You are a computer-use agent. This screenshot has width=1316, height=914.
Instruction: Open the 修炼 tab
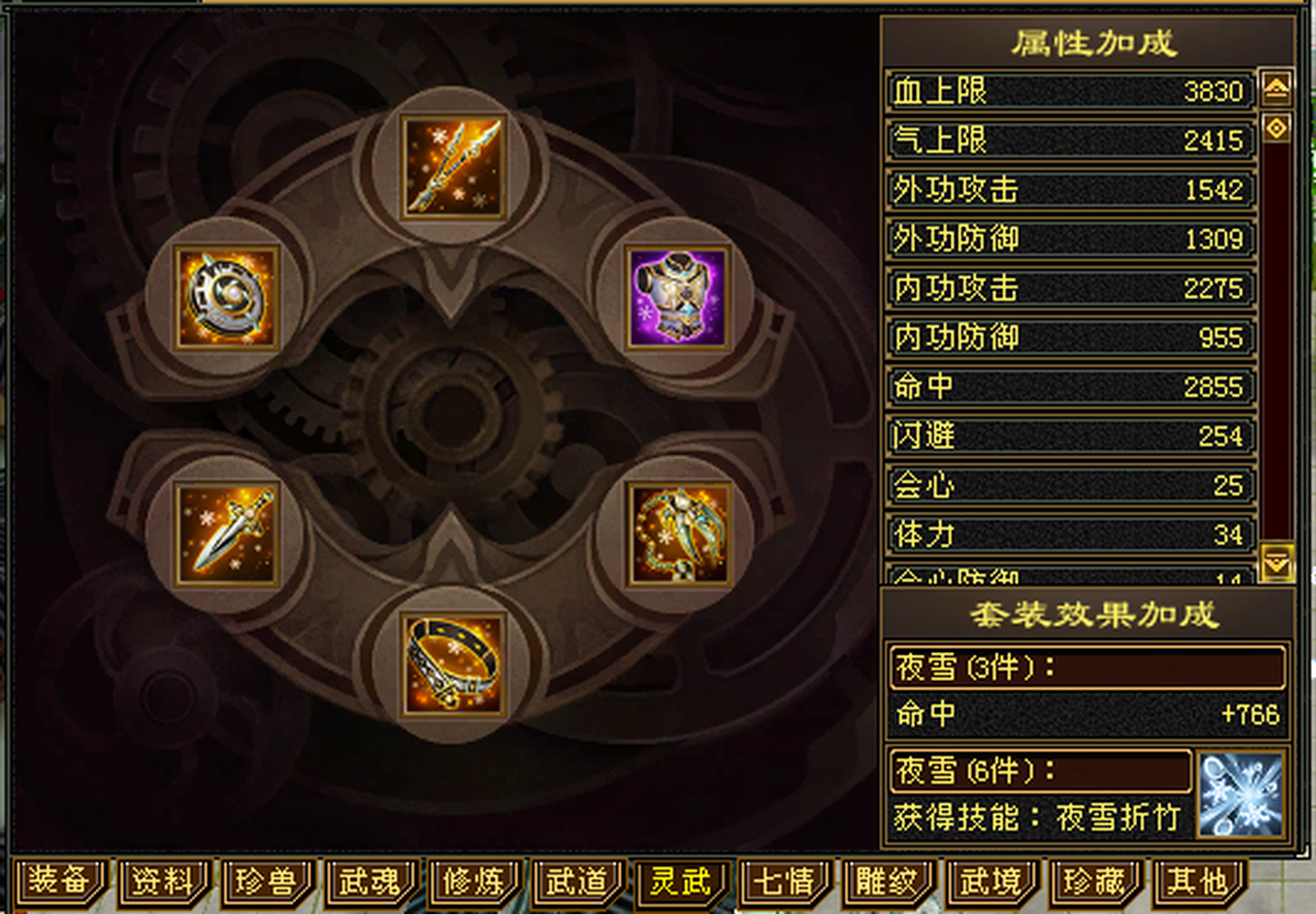(474, 882)
